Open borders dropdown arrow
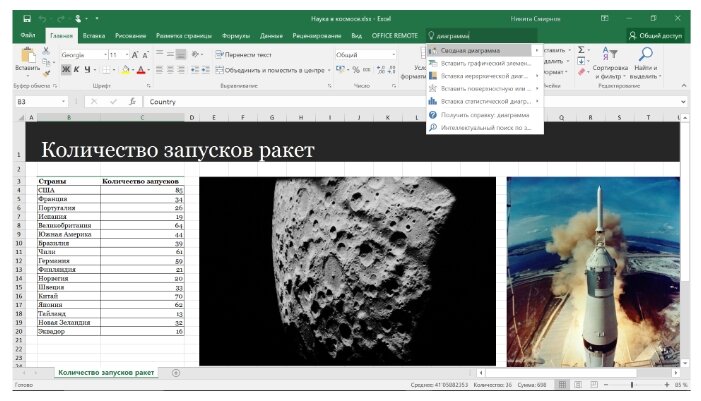701x401 pixels. [x=113, y=70]
